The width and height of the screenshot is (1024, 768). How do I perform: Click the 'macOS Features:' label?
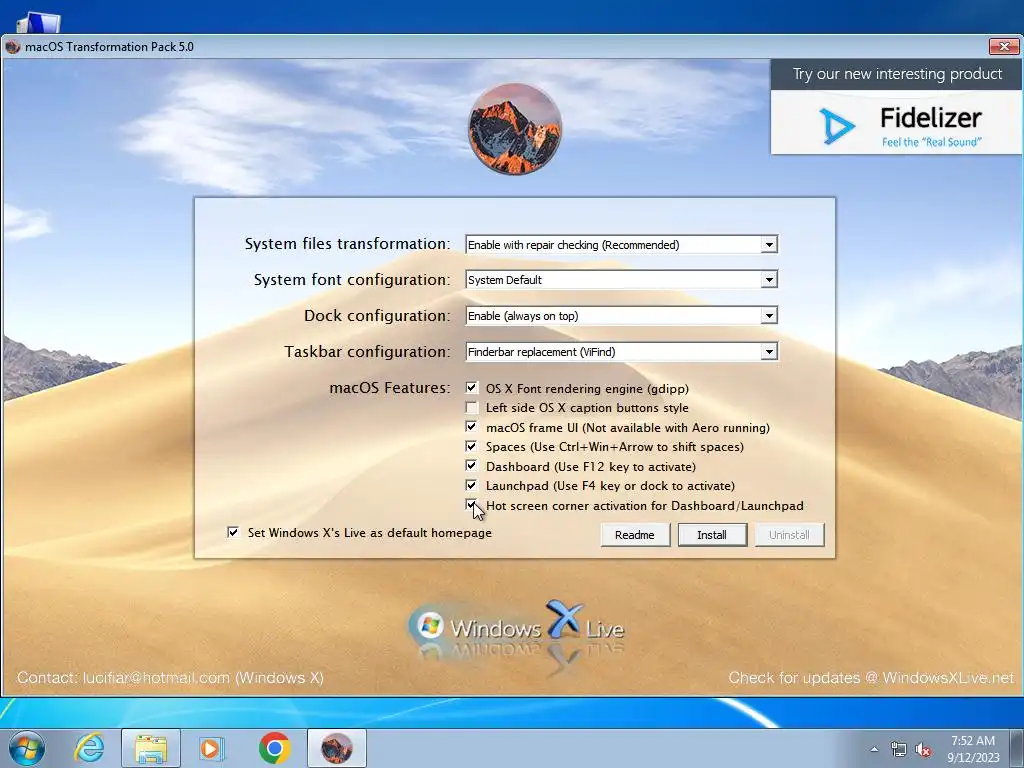point(390,388)
